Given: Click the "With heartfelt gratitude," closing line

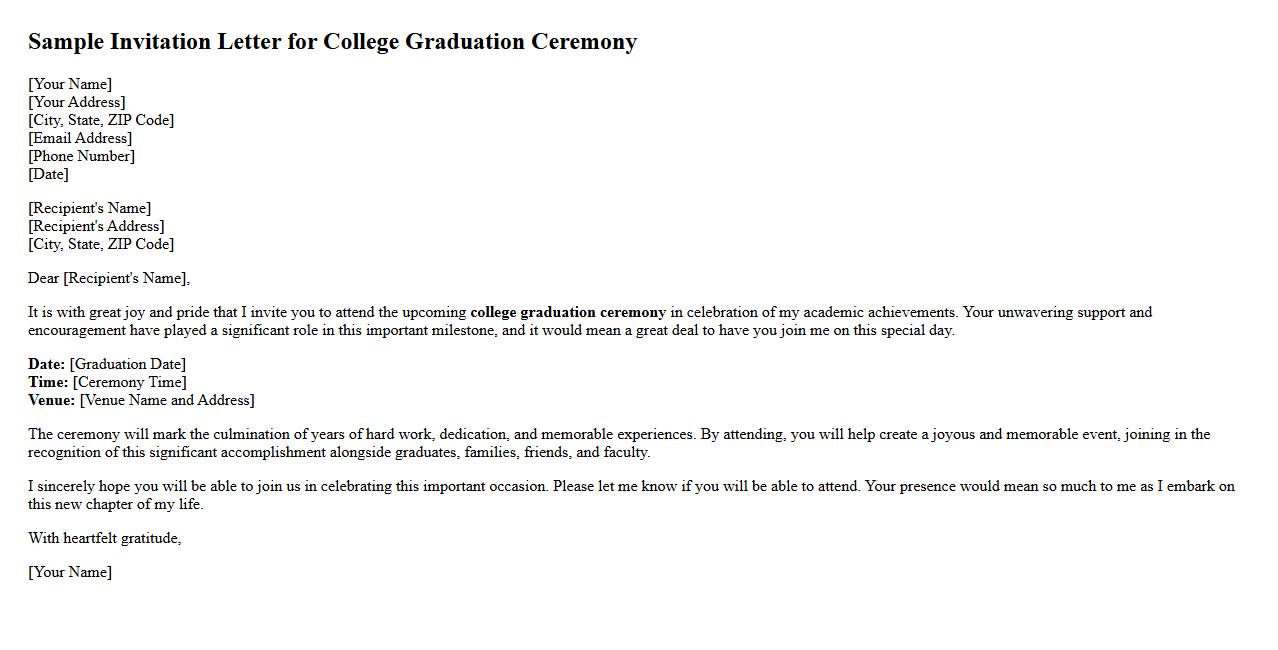Looking at the screenshot, I should 105,538.
